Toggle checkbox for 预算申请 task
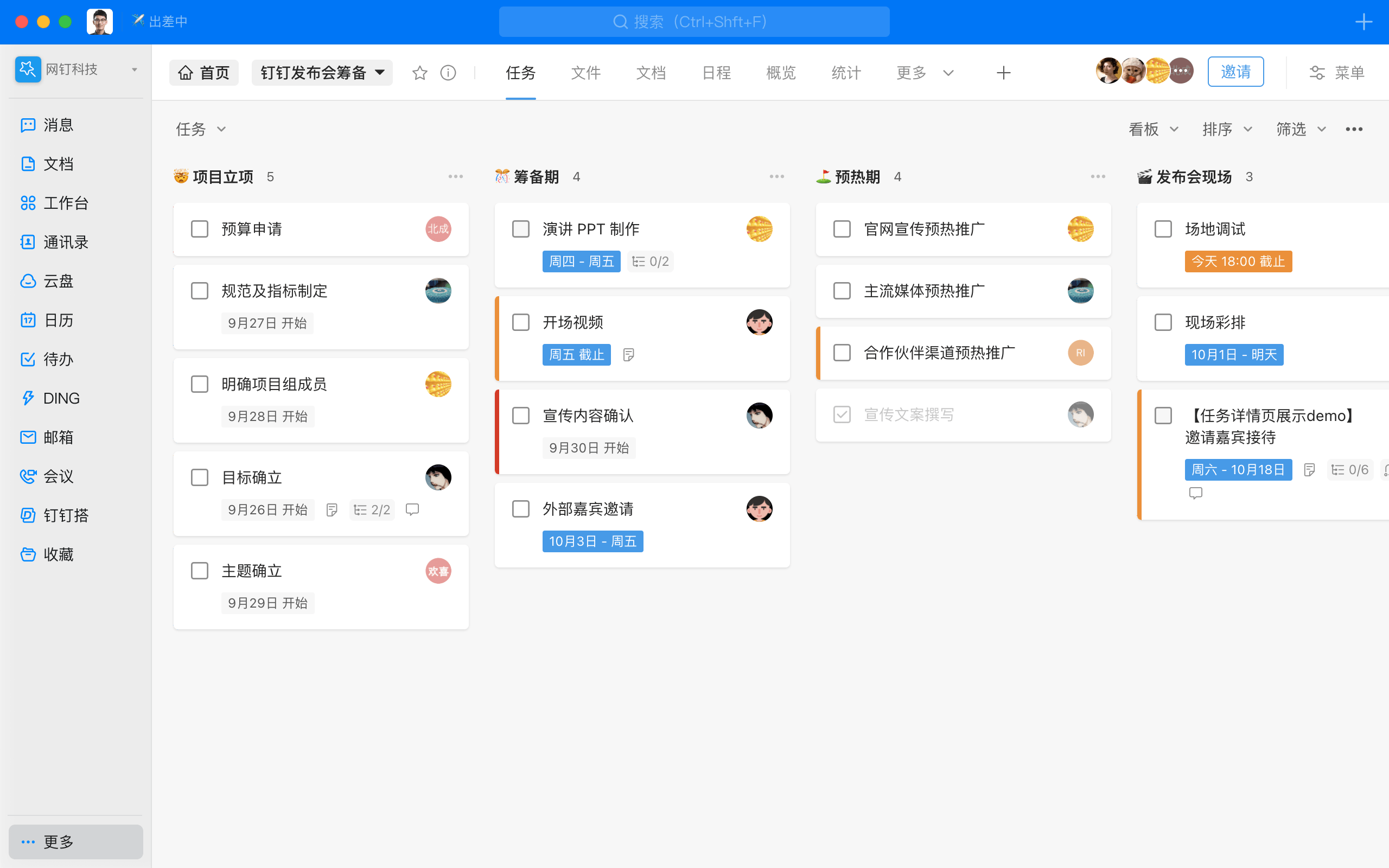This screenshot has width=1389, height=868. pos(199,228)
